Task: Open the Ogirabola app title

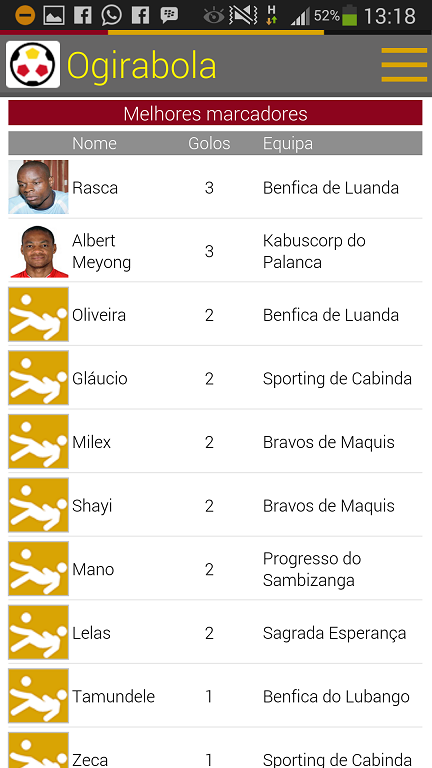Action: pos(142,65)
